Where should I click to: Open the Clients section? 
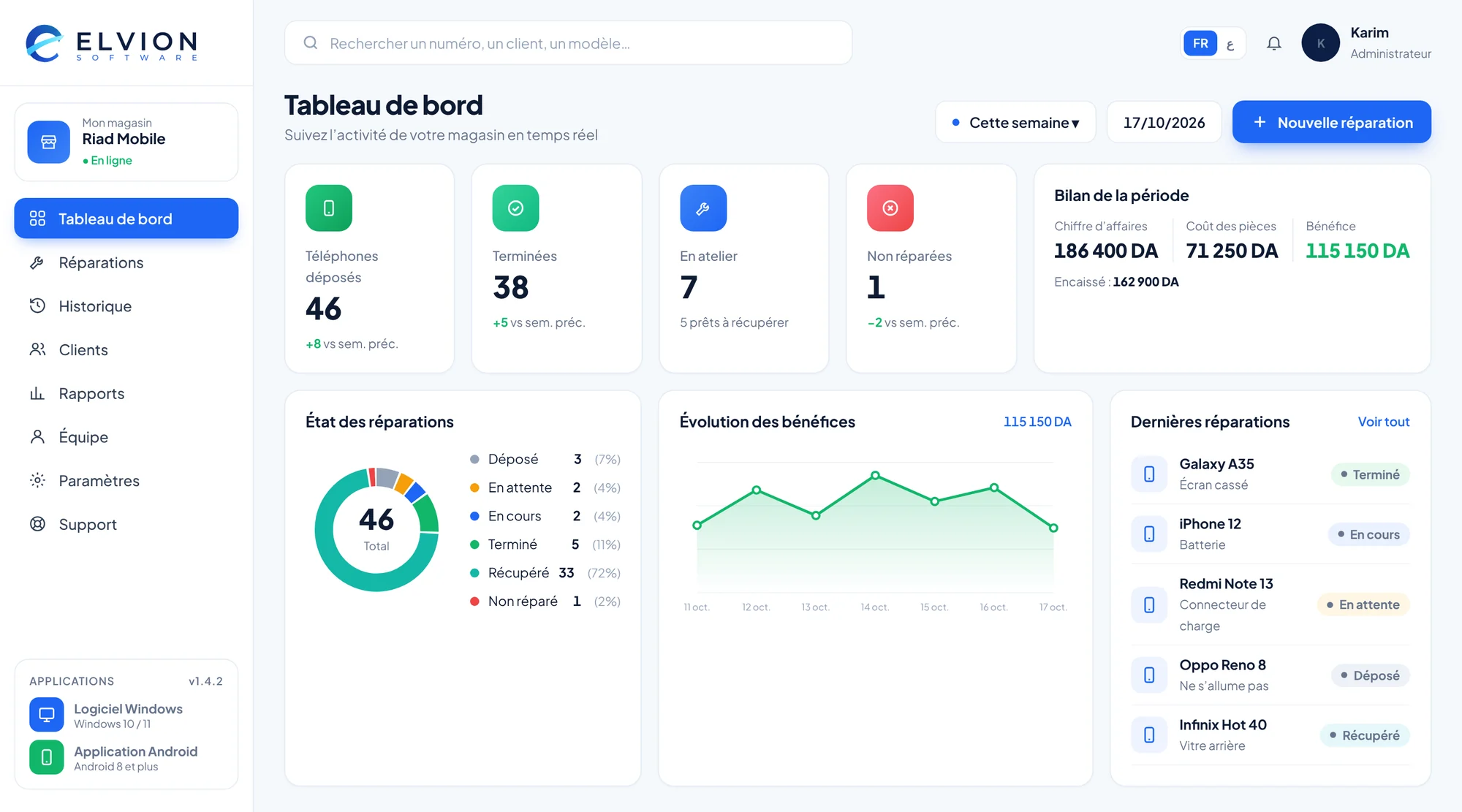point(126,350)
